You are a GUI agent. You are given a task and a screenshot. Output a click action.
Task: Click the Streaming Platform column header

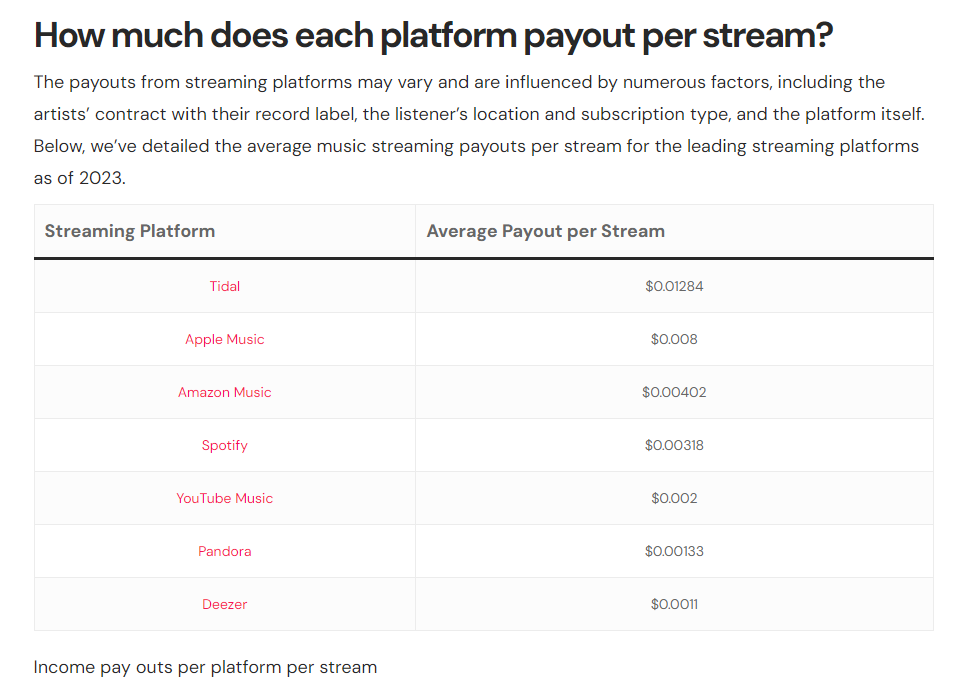130,231
